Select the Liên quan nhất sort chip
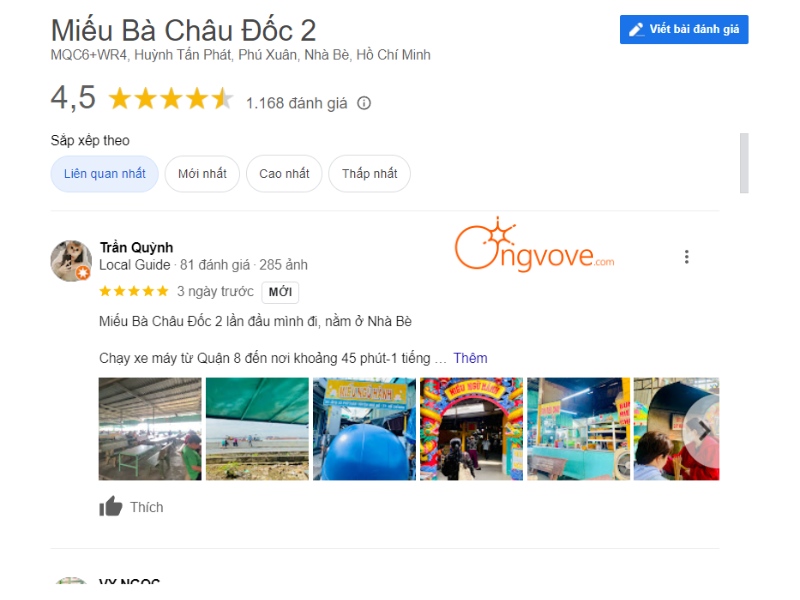Viewport: 800px width, 600px height. point(105,174)
